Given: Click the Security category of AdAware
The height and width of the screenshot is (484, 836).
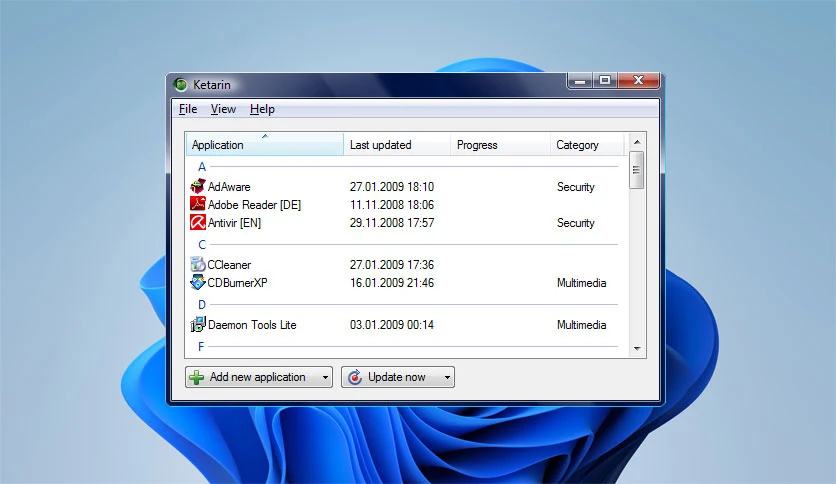Looking at the screenshot, I should click(575, 187).
